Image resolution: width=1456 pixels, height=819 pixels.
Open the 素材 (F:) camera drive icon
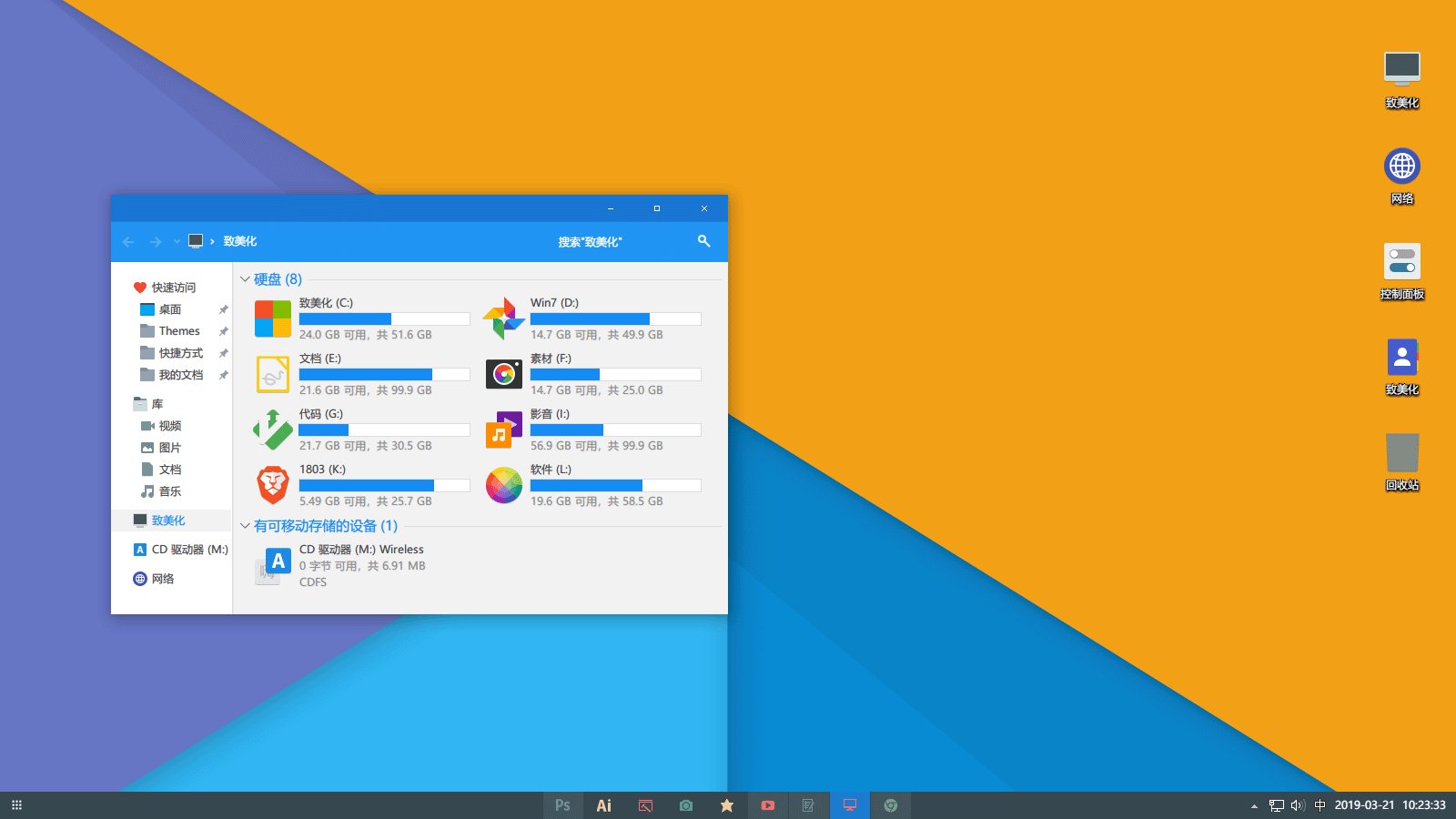(504, 374)
